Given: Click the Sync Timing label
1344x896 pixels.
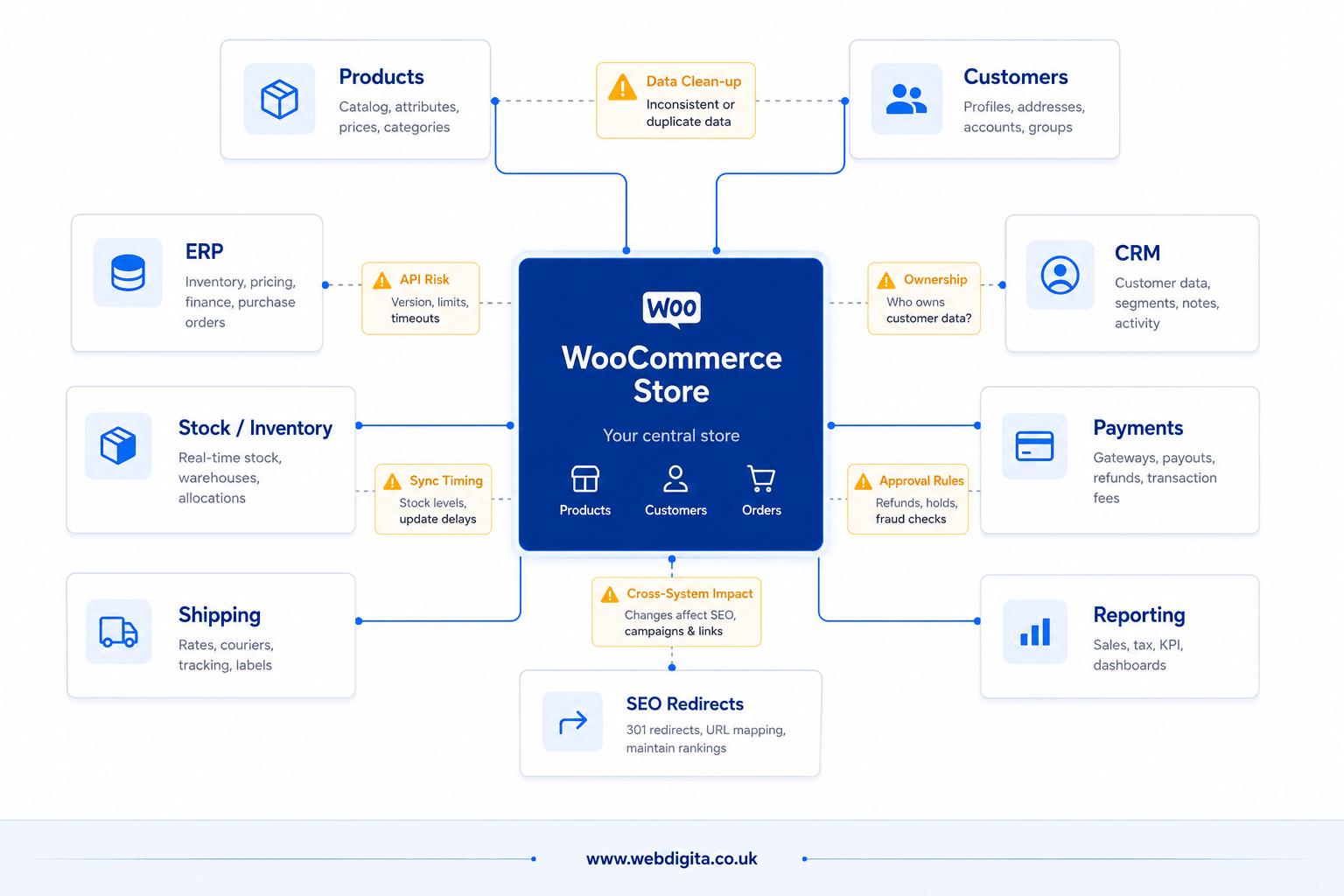Looking at the screenshot, I should pyautogui.click(x=446, y=480).
